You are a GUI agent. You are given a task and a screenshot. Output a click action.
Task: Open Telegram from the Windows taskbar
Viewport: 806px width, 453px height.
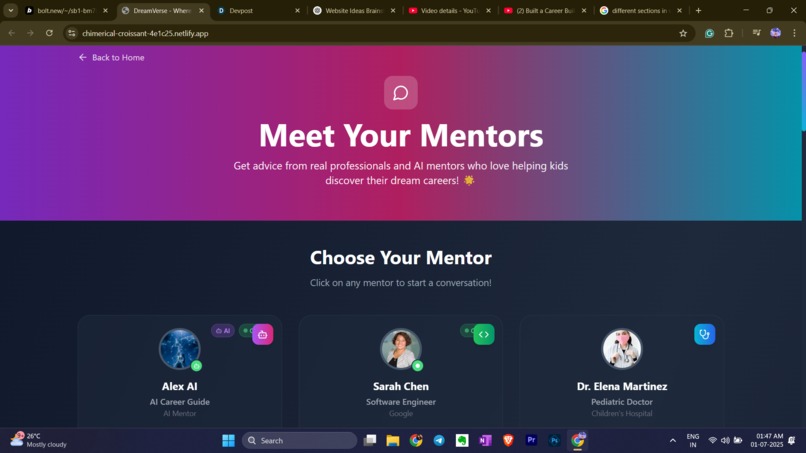pyautogui.click(x=439, y=440)
